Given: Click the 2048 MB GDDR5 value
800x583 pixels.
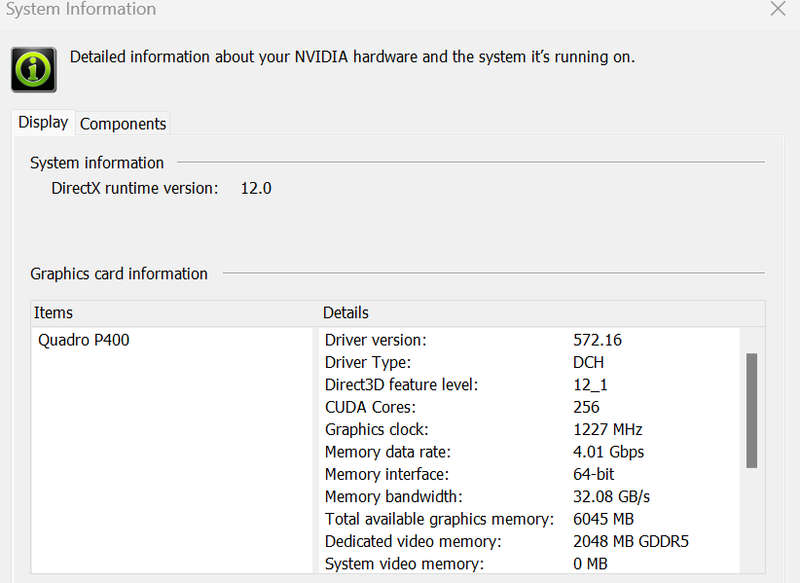Looking at the screenshot, I should pyautogui.click(x=631, y=541).
